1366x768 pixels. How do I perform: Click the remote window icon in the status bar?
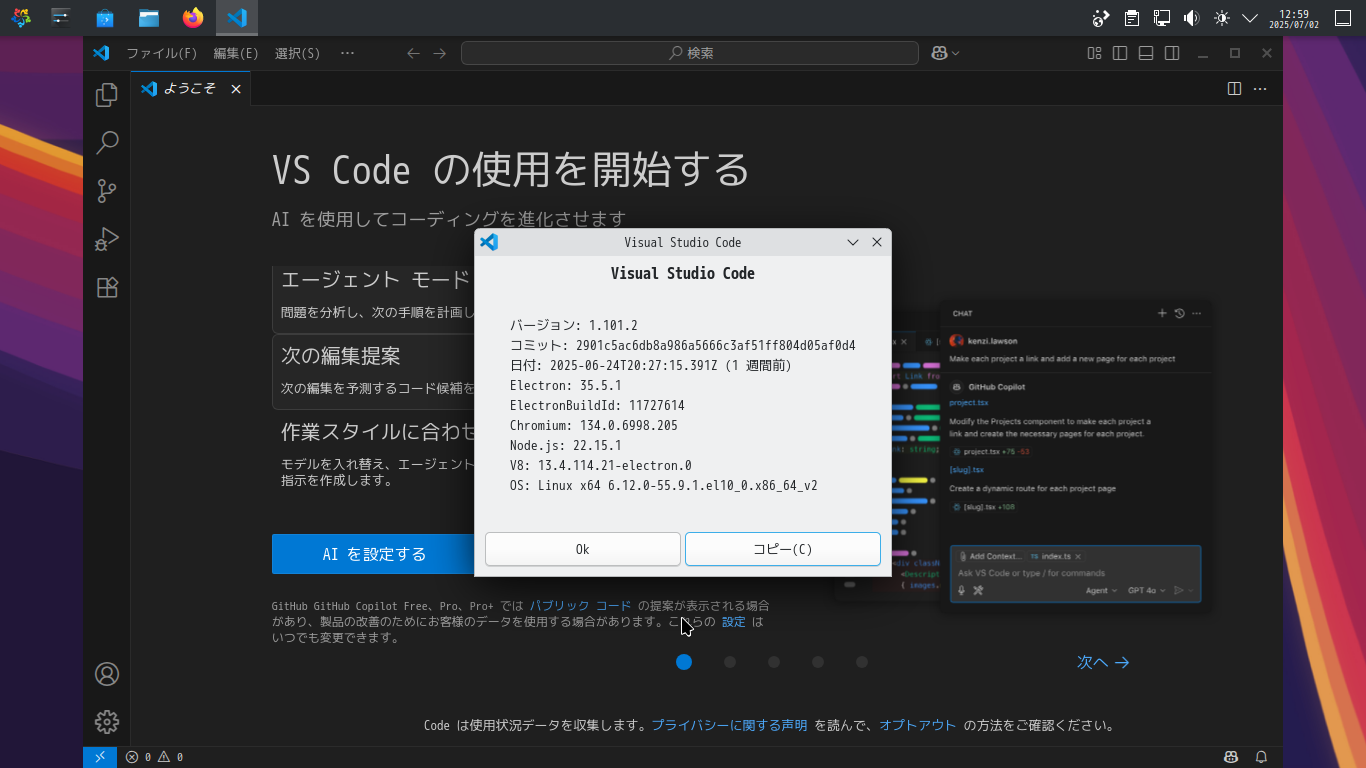[x=100, y=757]
